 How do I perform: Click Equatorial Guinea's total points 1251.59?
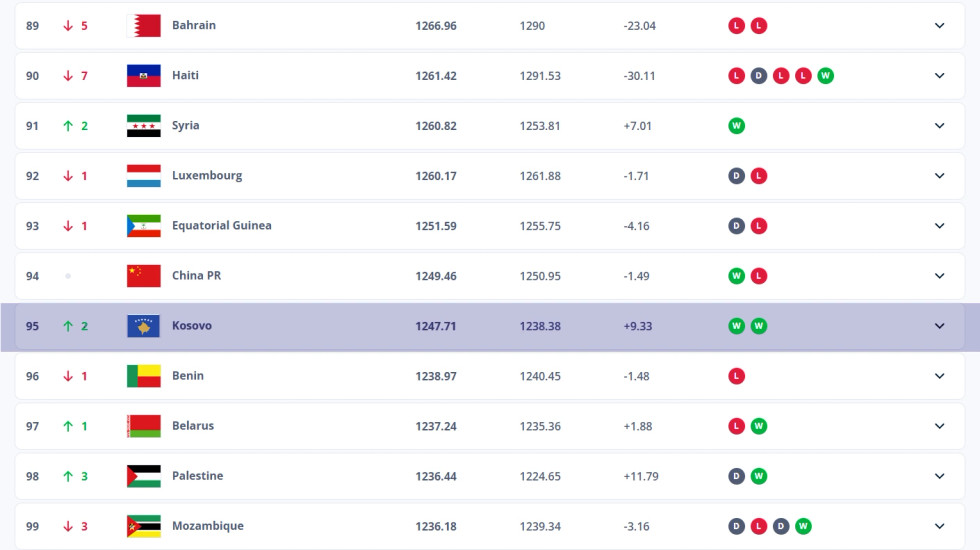[436, 226]
